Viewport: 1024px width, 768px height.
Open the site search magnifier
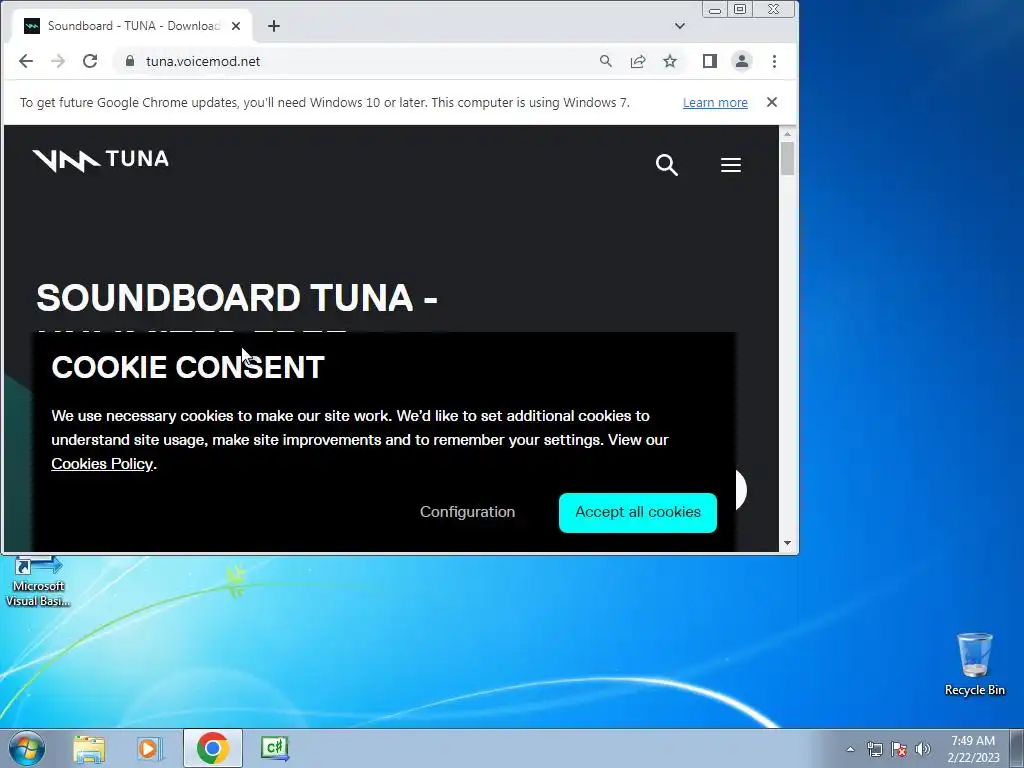(667, 165)
